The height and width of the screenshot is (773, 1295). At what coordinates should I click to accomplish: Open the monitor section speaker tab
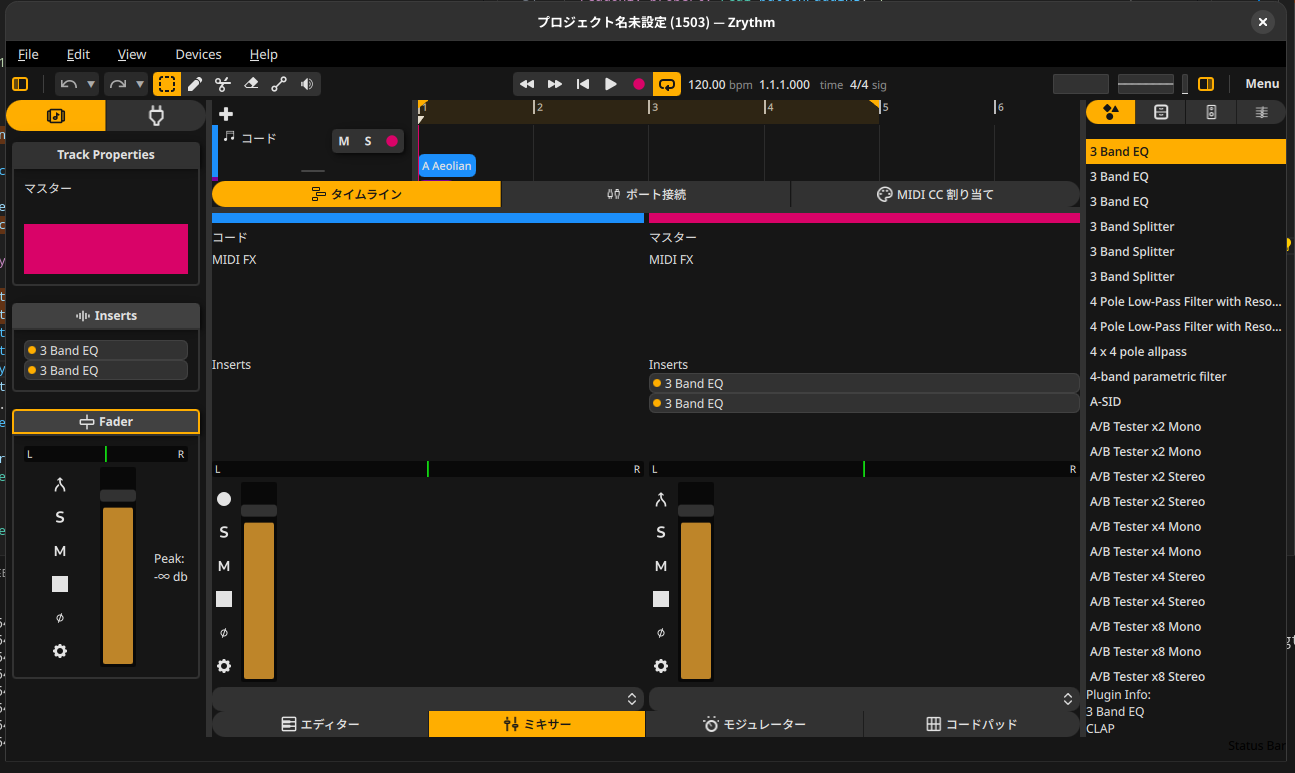pos(1211,112)
